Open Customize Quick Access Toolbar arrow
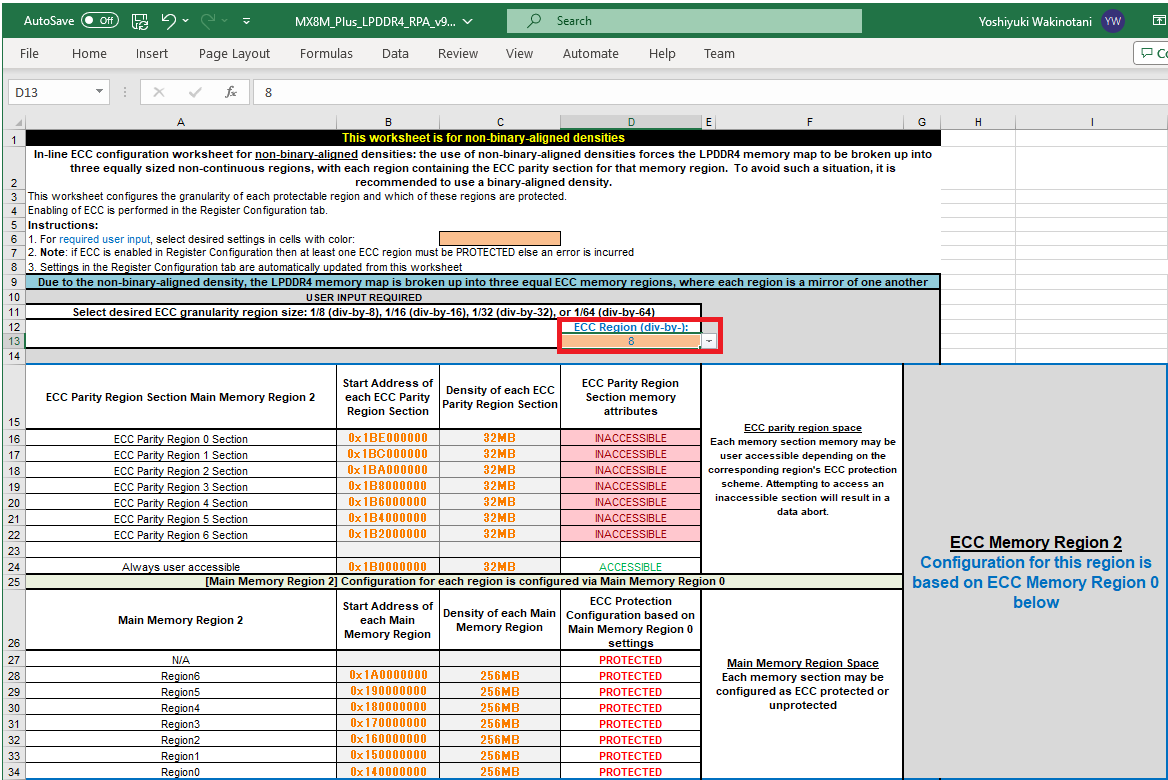The image size is (1168, 780). tap(247, 22)
